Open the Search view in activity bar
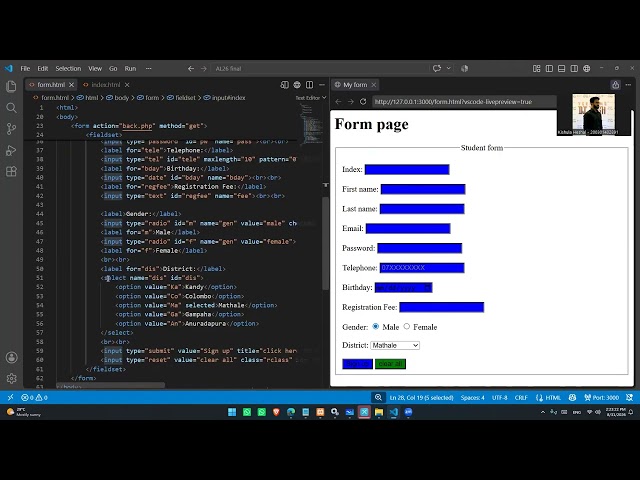The width and height of the screenshot is (640, 480). pos(11,108)
